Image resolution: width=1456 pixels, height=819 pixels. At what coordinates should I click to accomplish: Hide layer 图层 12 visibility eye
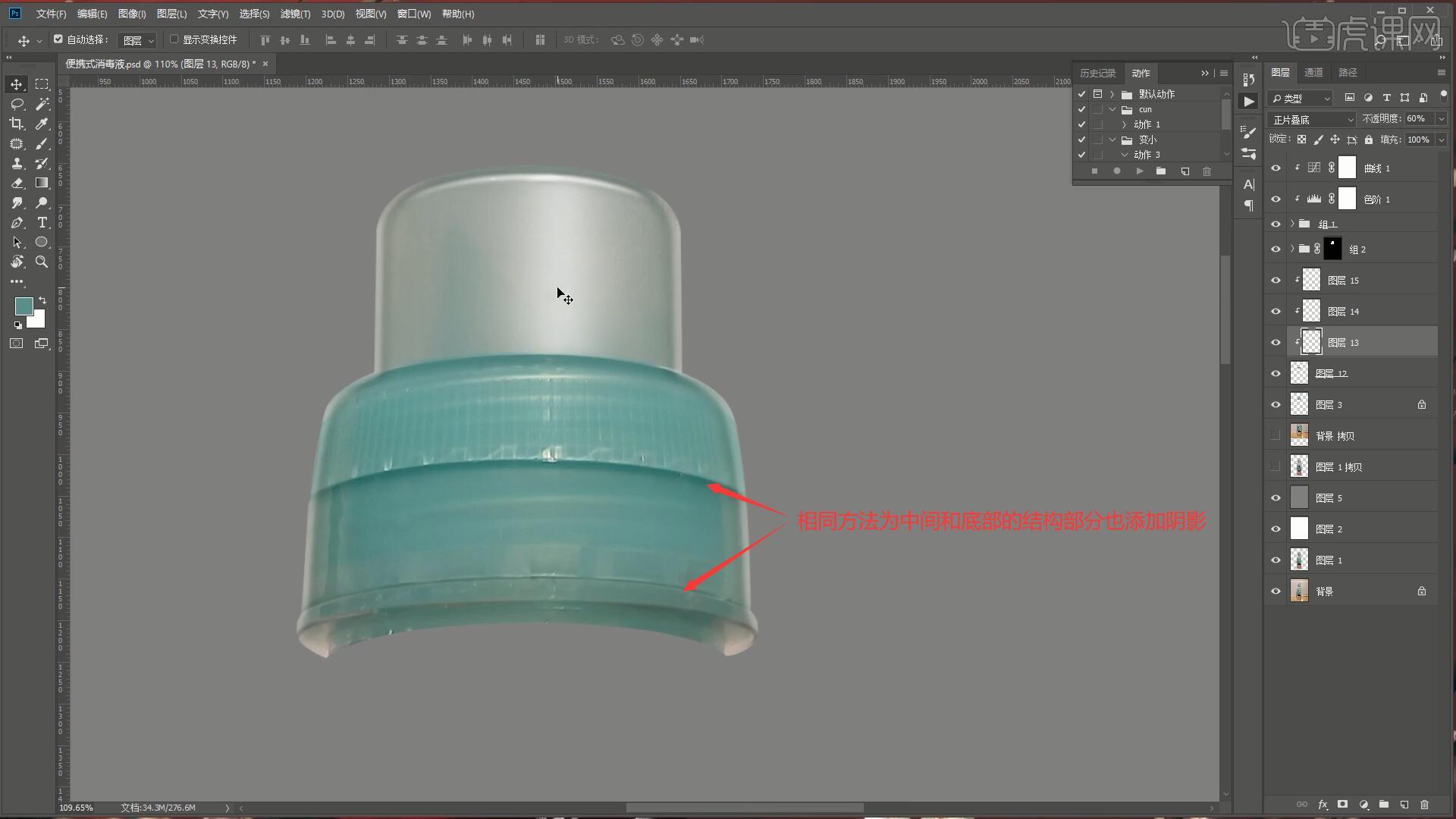tap(1276, 374)
